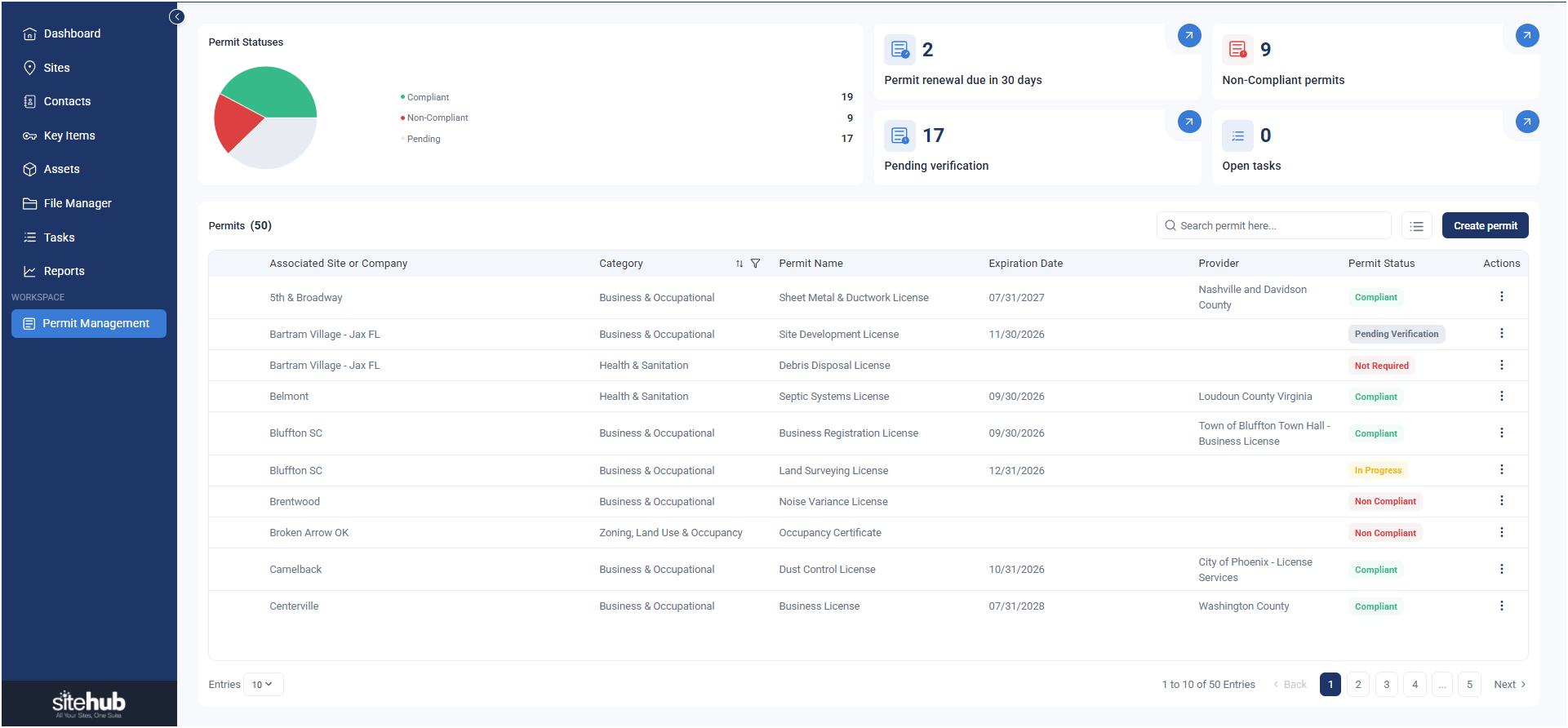Go to the Dashboard menu item
1568x728 pixels.
(x=72, y=33)
